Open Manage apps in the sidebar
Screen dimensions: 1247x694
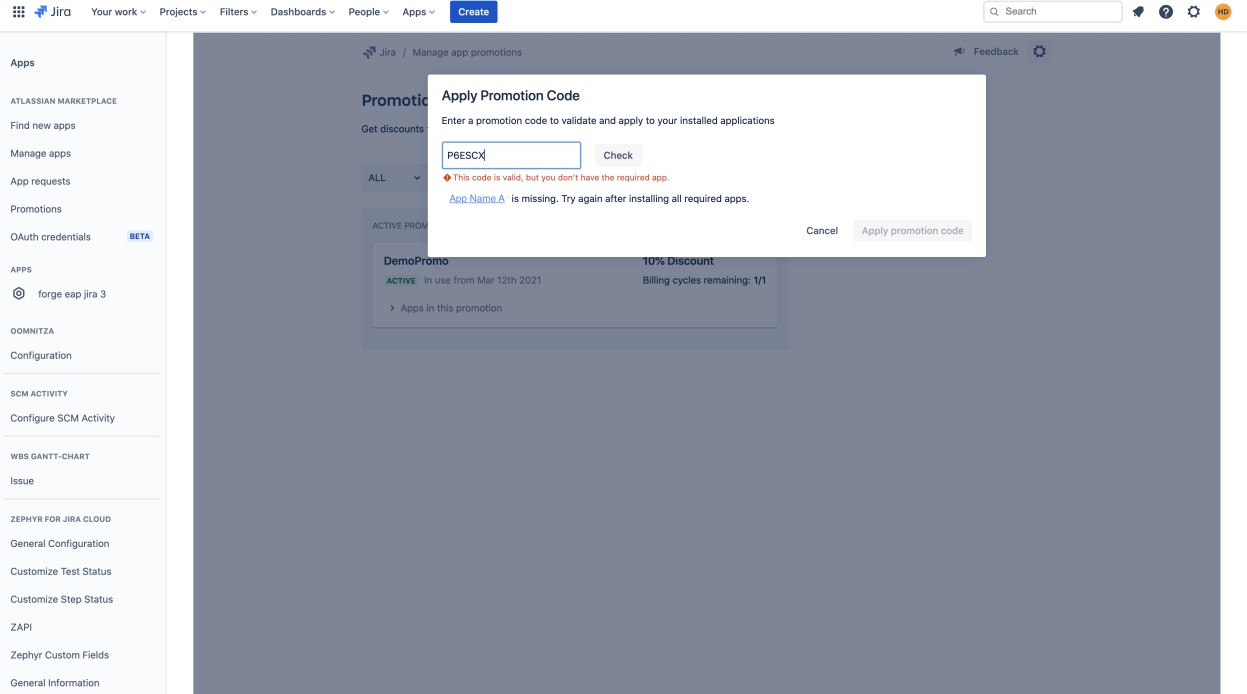point(41,153)
